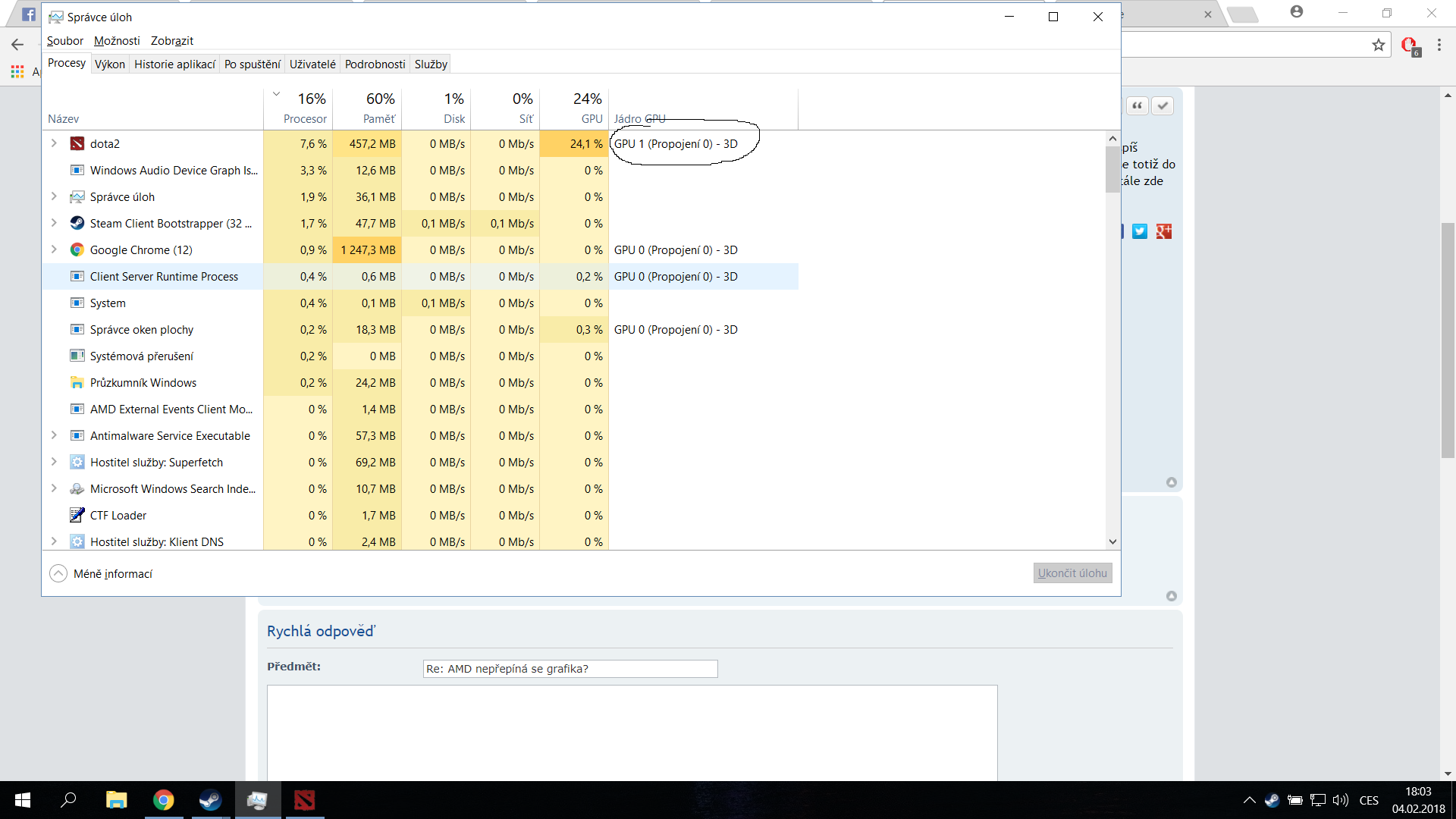Image resolution: width=1456 pixels, height=819 pixels.
Task: Click the Google Chrome process icon
Action: click(x=77, y=249)
